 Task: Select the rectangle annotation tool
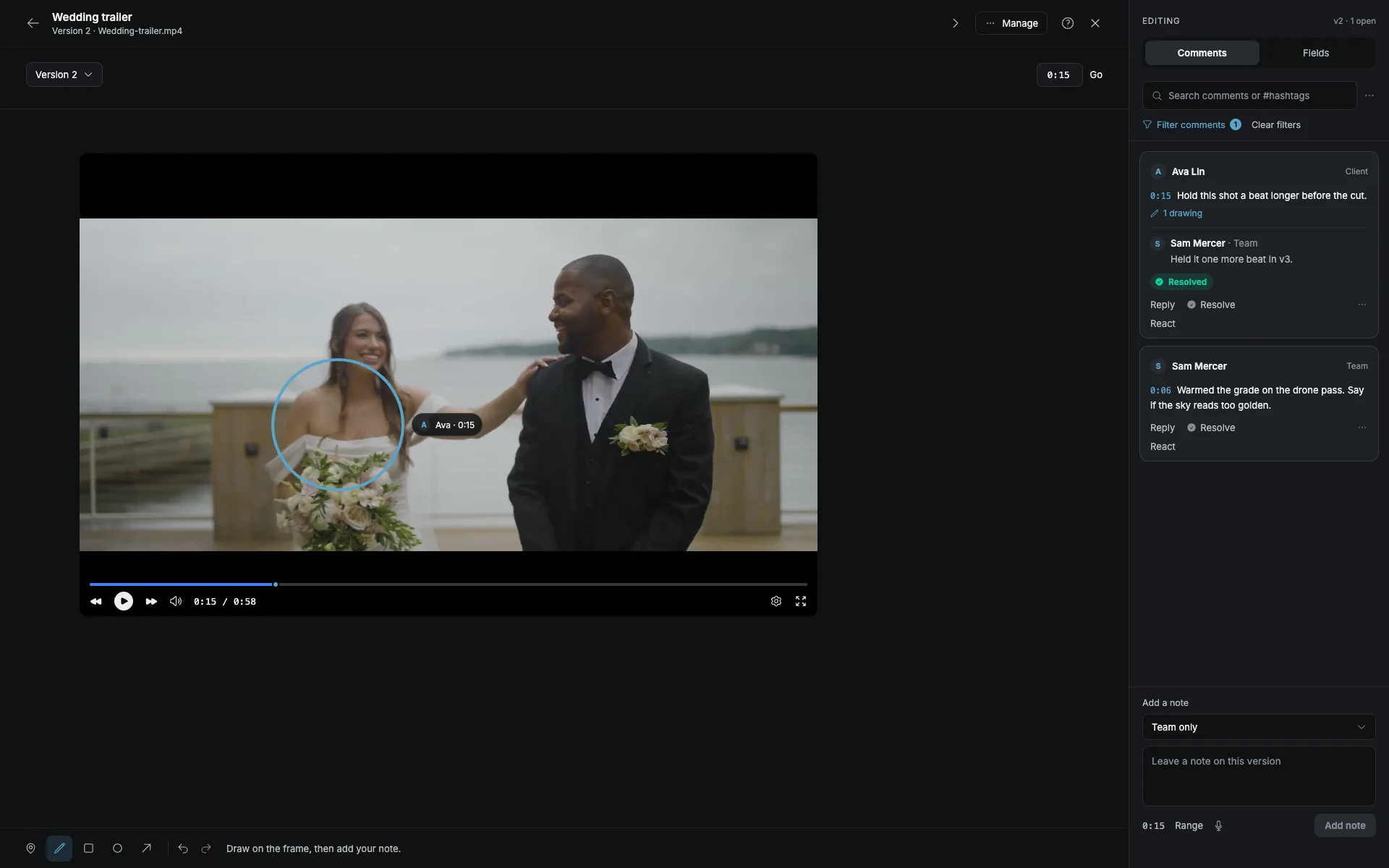pyautogui.click(x=88, y=848)
